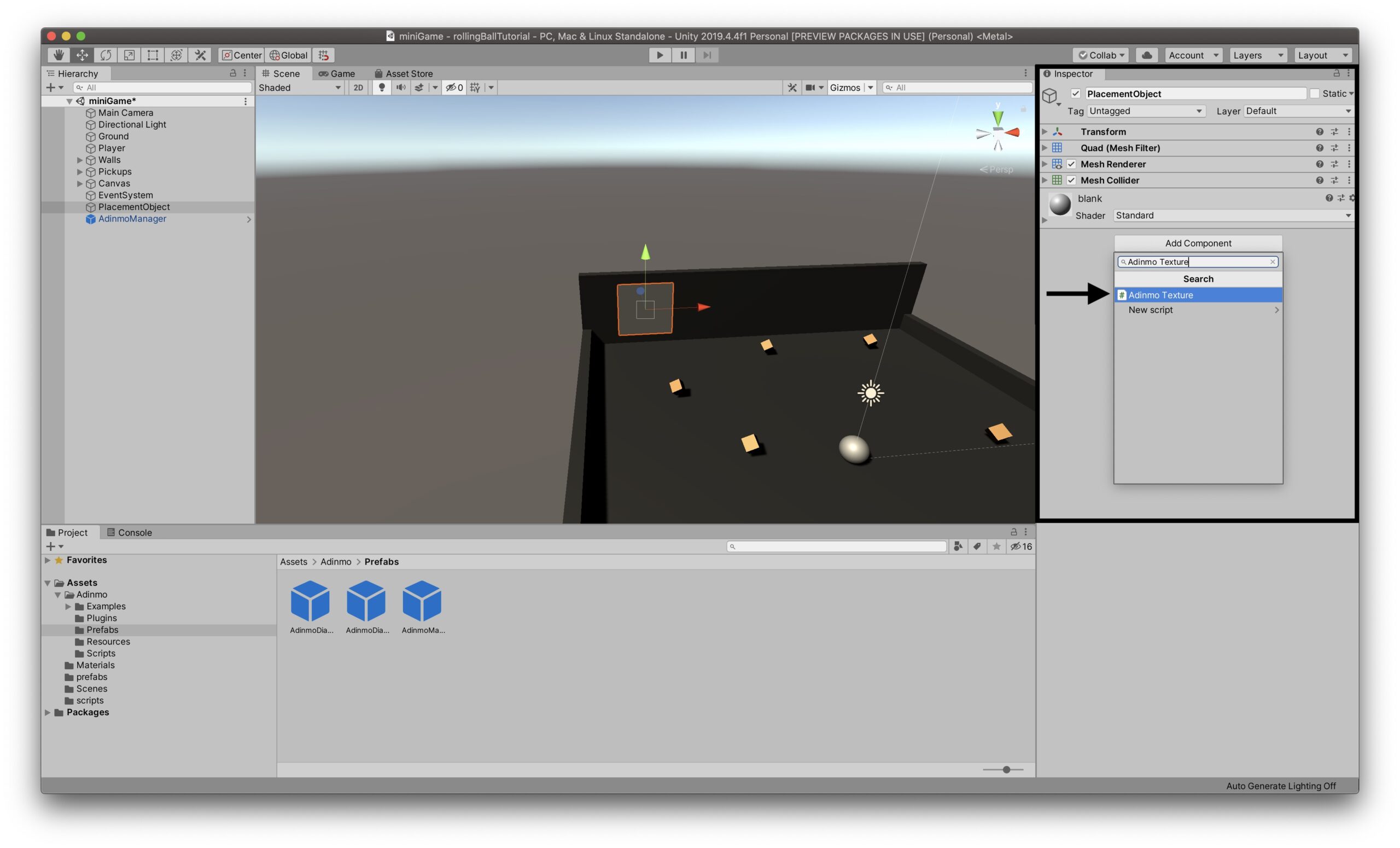Image resolution: width=1400 pixels, height=848 pixels.
Task: Open the Shader Standard dropdown
Action: coord(1233,216)
